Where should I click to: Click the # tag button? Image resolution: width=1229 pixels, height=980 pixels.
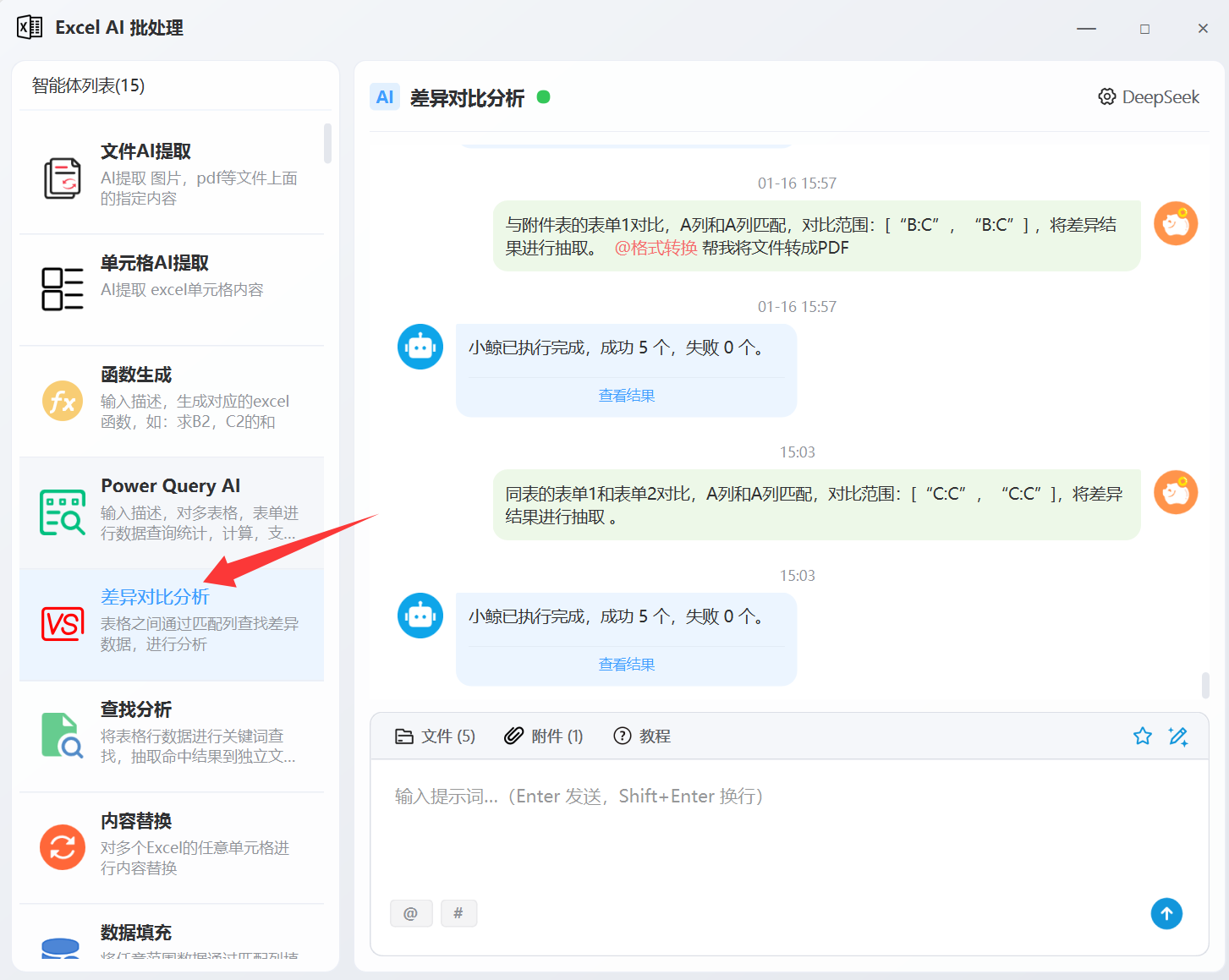point(458,913)
